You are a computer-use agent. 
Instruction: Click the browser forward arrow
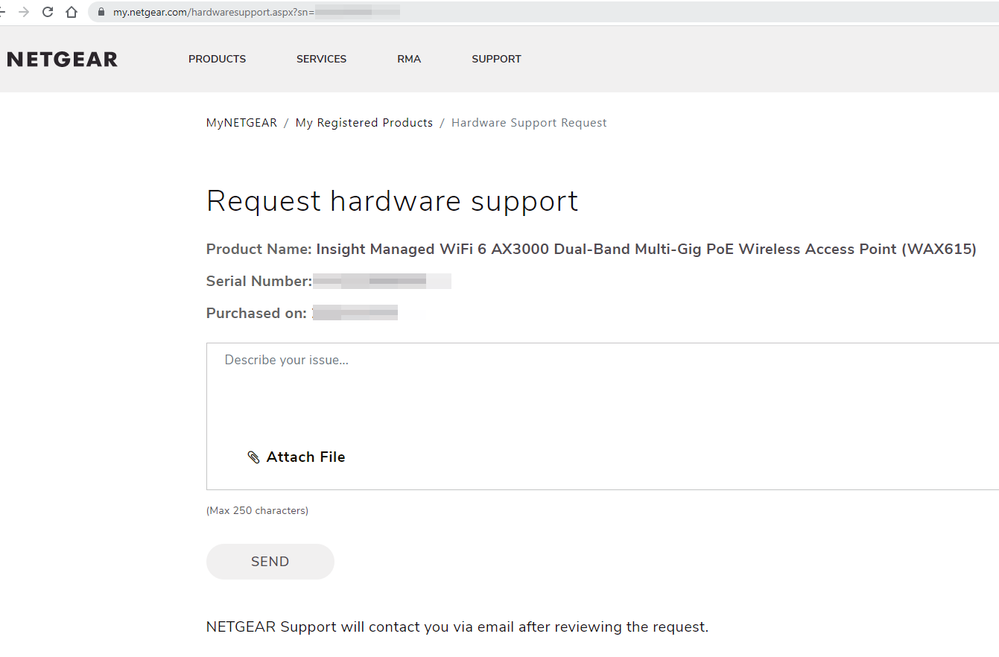point(23,12)
